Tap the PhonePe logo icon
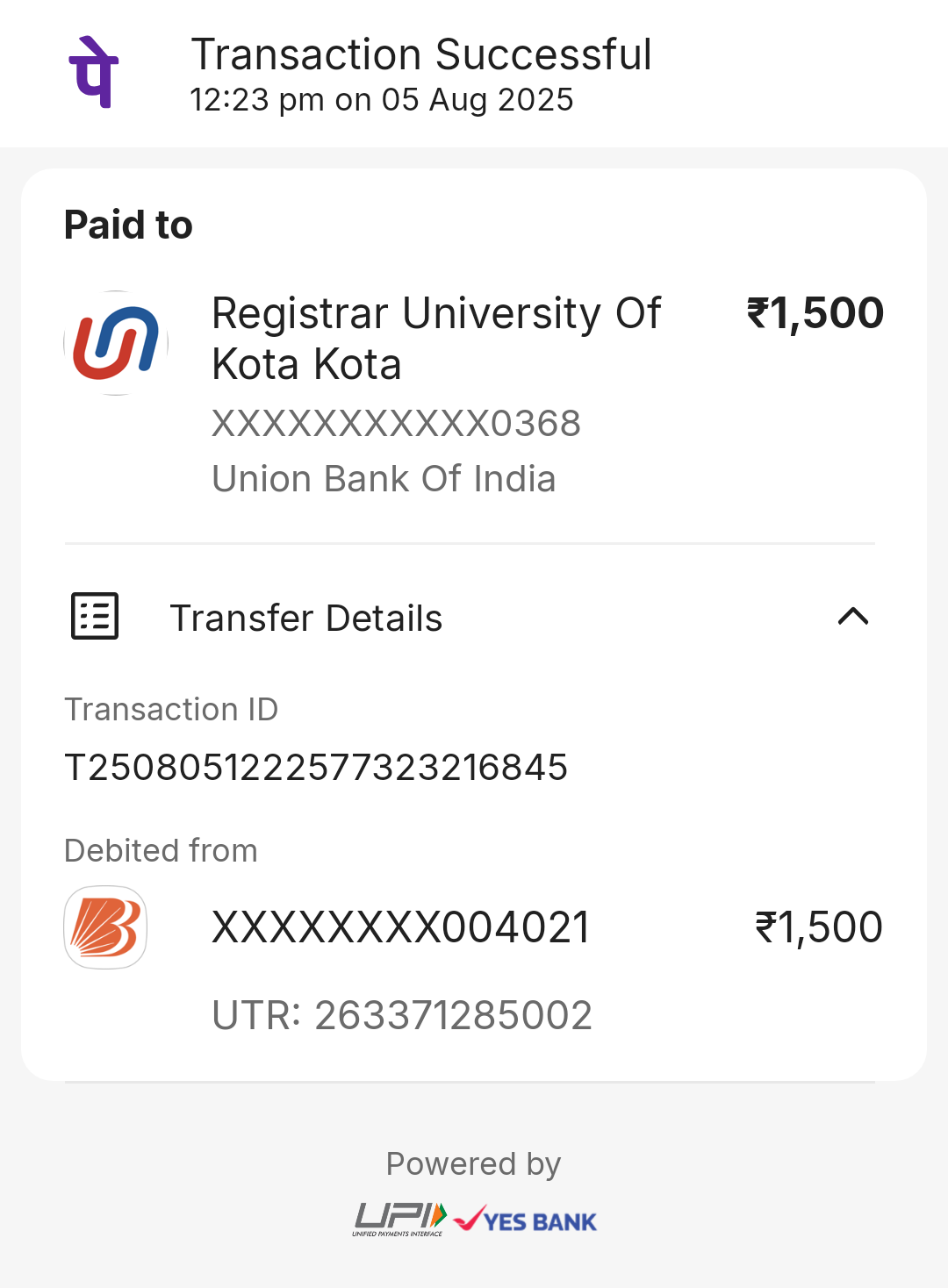948x1288 pixels. (x=94, y=73)
